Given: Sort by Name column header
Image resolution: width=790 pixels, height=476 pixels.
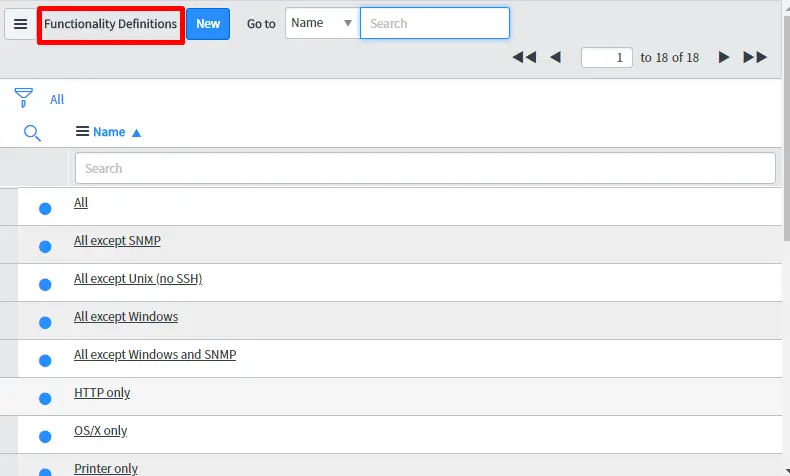Looking at the screenshot, I should tap(109, 132).
